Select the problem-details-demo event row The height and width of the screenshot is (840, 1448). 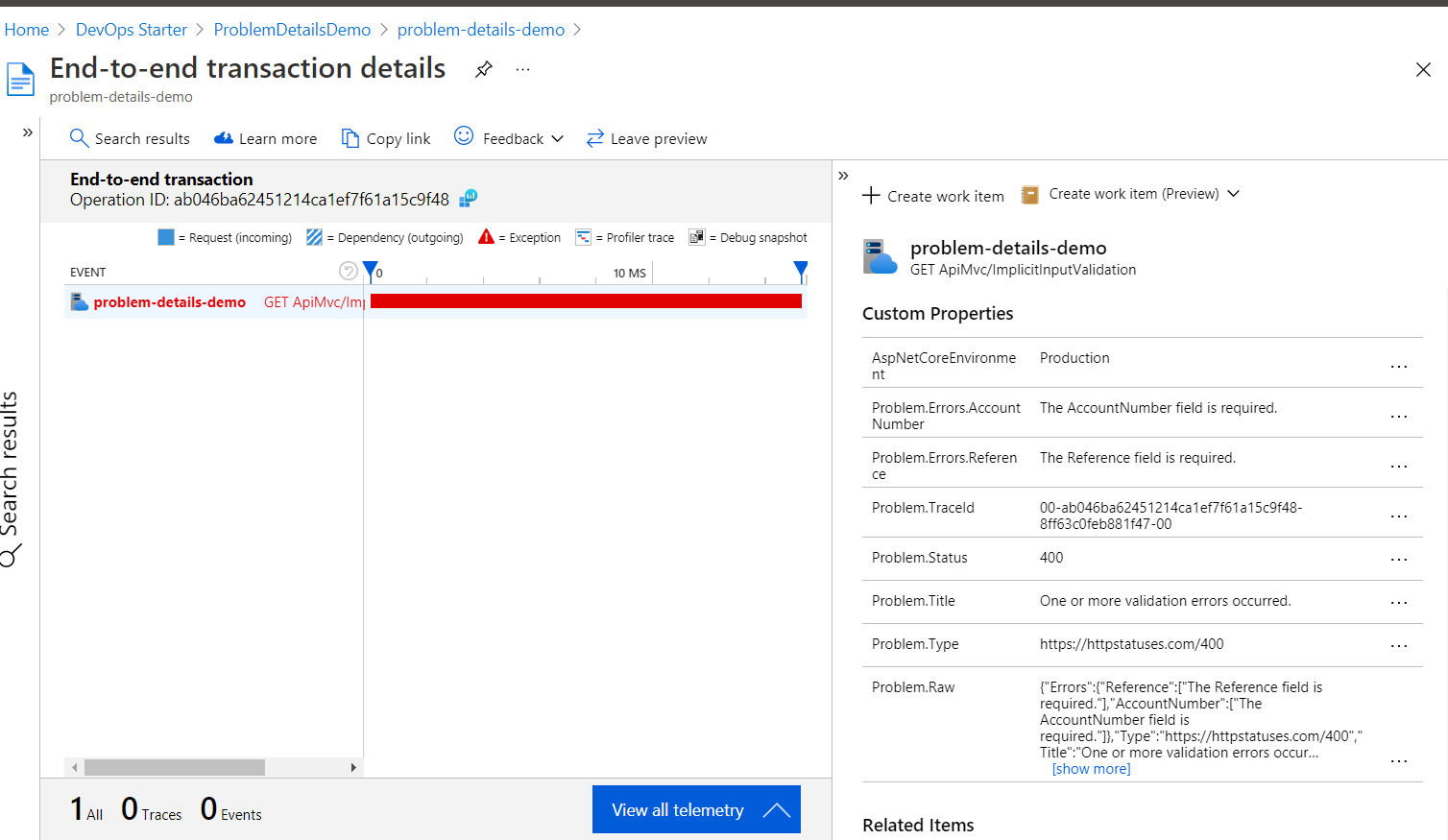[436, 301]
